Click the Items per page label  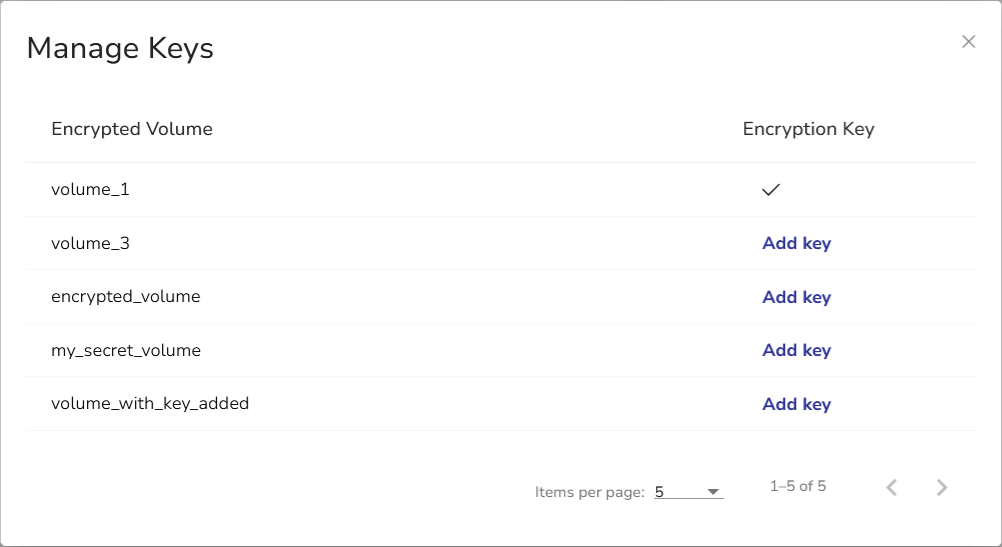pos(589,492)
